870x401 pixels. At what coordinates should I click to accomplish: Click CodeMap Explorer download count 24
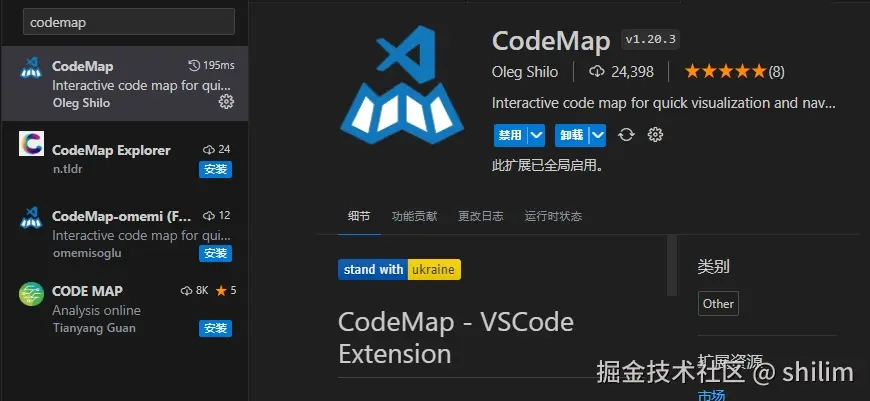pyautogui.click(x=217, y=149)
